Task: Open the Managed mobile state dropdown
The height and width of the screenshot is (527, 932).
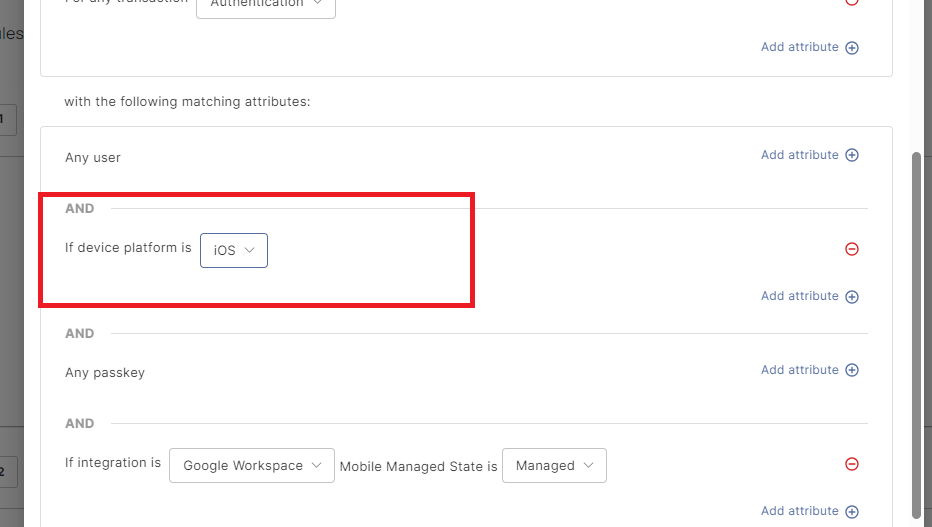Action: 554,465
